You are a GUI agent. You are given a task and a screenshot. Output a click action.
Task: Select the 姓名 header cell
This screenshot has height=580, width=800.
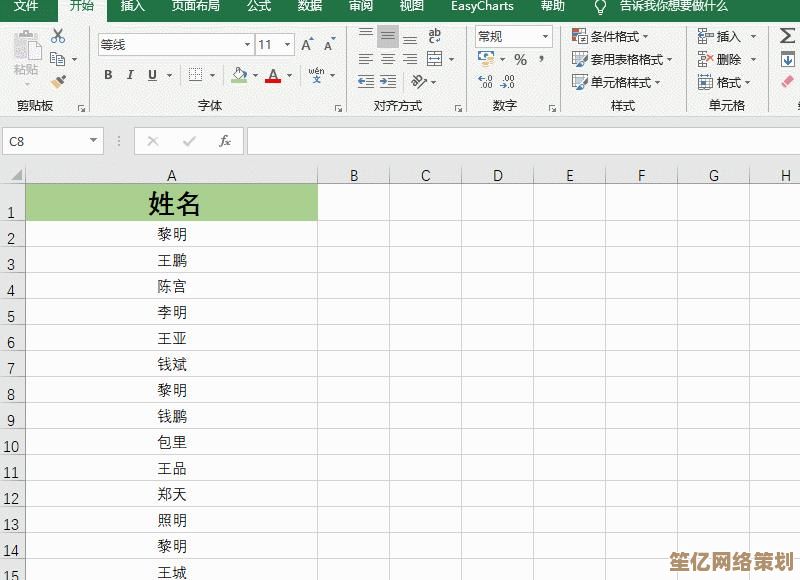click(172, 205)
